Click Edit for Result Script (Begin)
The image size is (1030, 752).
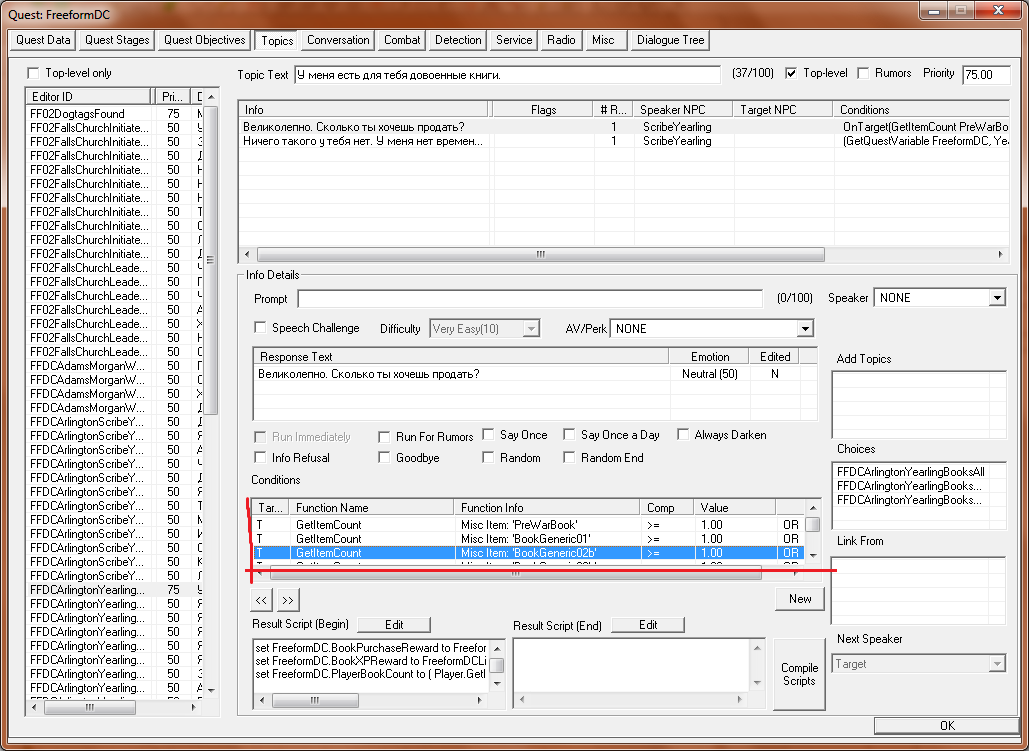tap(394, 625)
